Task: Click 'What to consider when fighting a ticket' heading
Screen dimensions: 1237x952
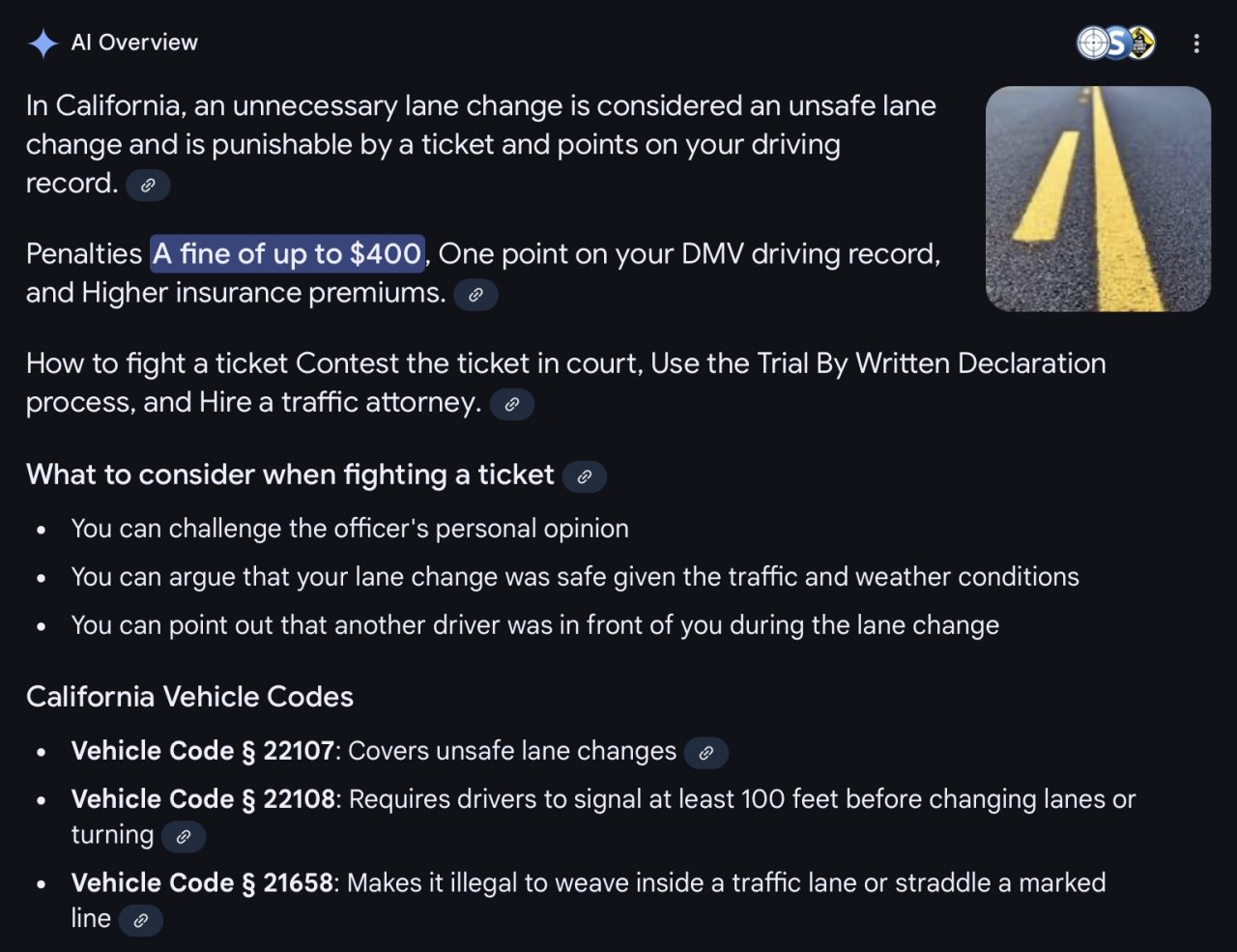Action: (290, 475)
